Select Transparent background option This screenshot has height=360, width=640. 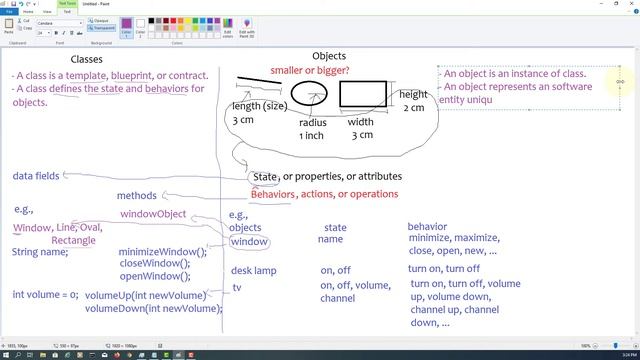coord(102,28)
